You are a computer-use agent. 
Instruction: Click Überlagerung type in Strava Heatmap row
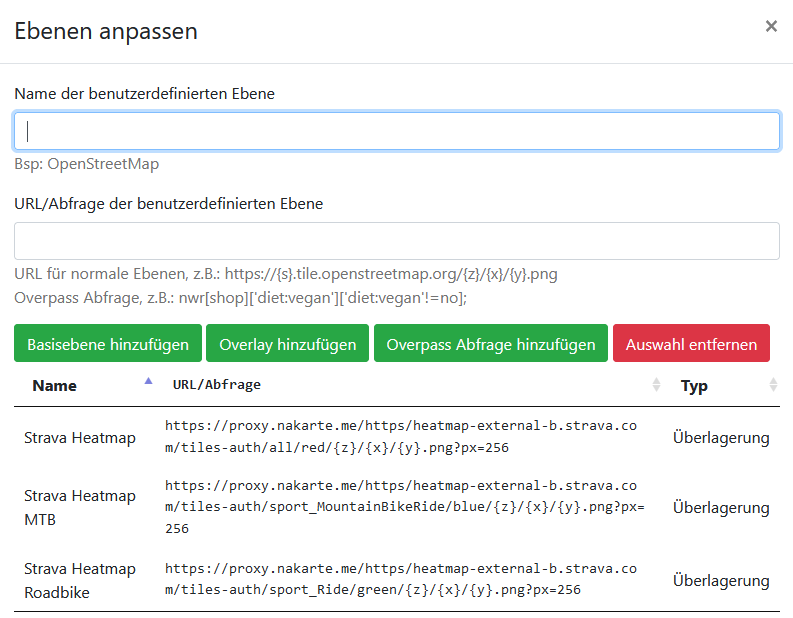coord(721,438)
